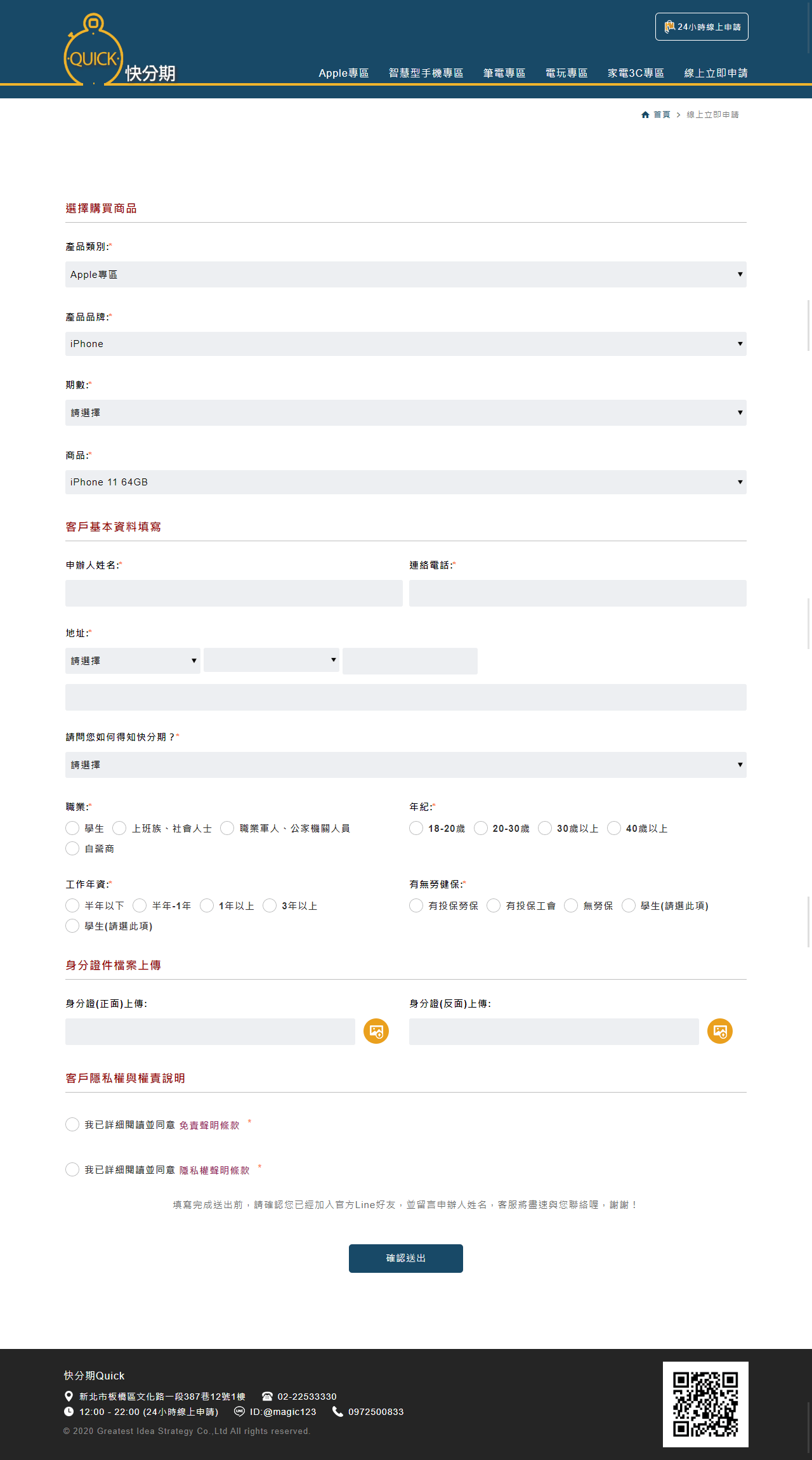The height and width of the screenshot is (1460, 812).
Task: Open the 產品類別 dropdown showing Apple專區
Action: click(x=406, y=274)
